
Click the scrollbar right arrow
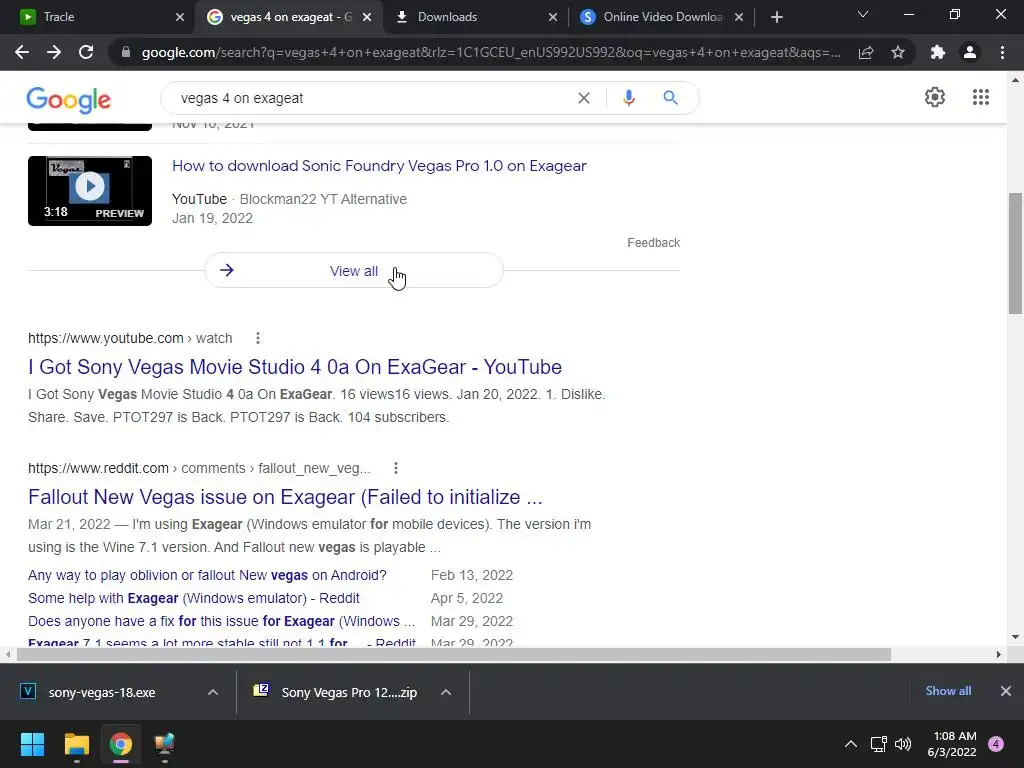(998, 654)
